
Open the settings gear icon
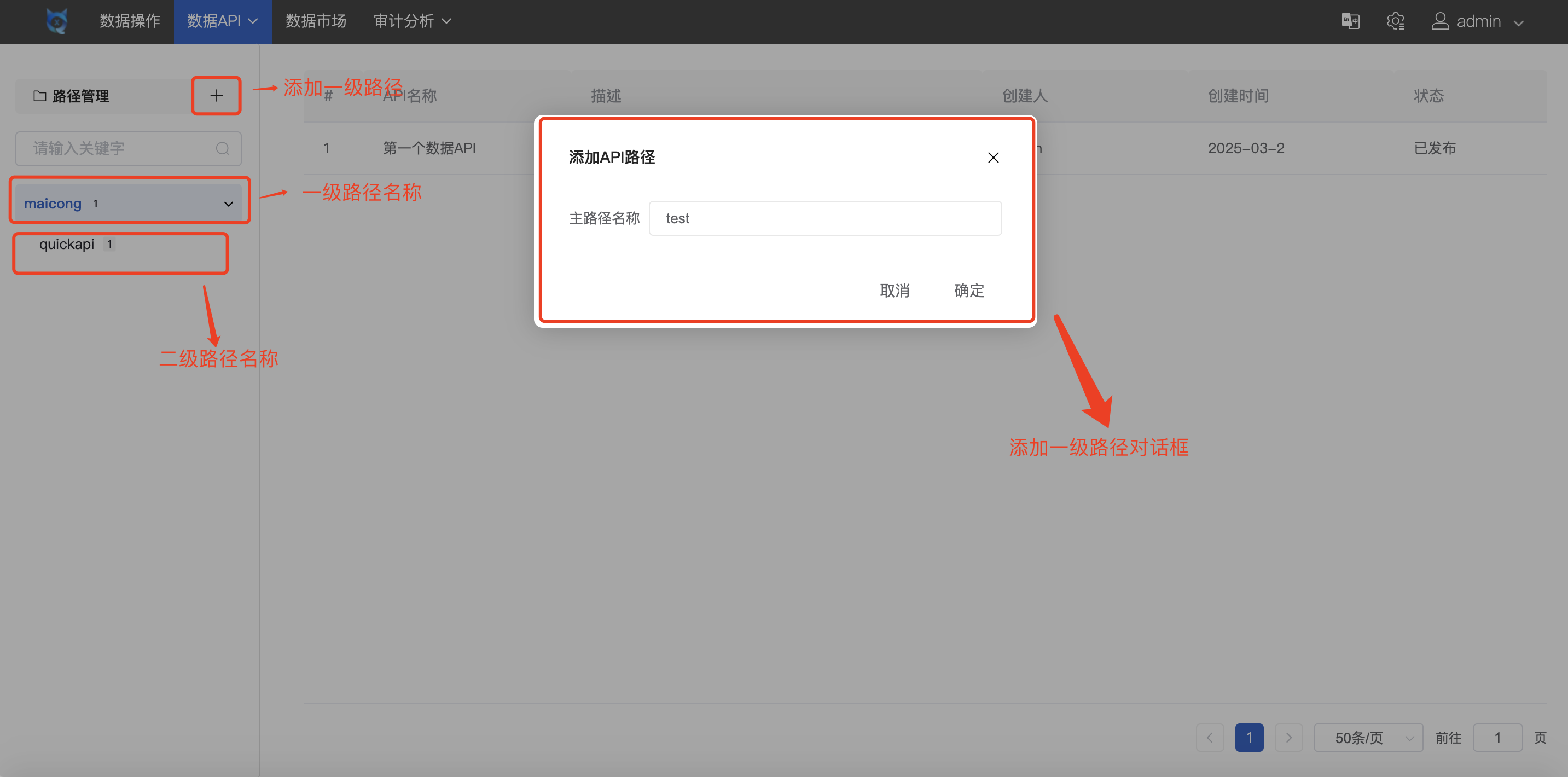[x=1395, y=21]
